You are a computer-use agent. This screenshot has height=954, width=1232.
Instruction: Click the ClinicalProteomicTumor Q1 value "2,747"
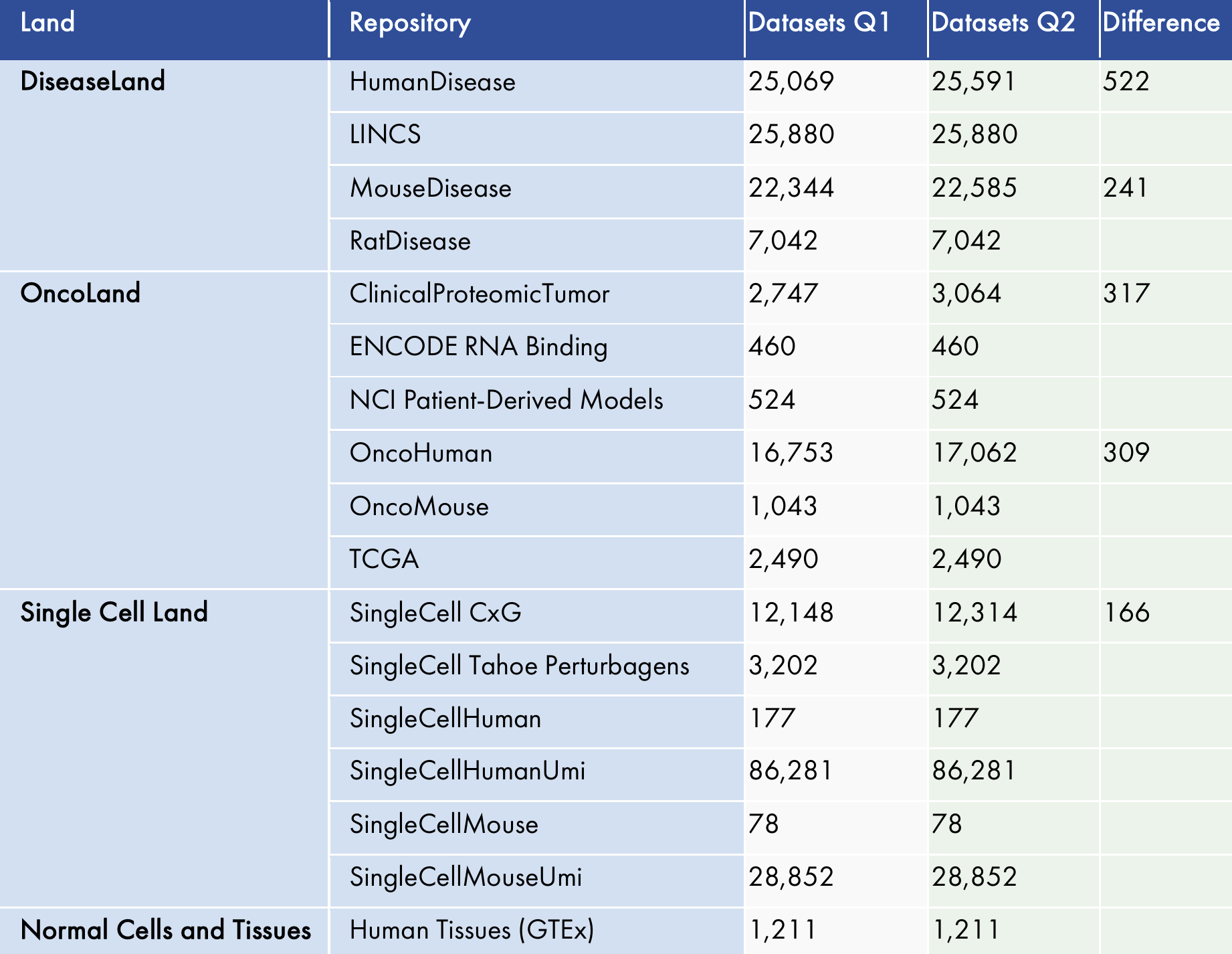click(x=783, y=294)
